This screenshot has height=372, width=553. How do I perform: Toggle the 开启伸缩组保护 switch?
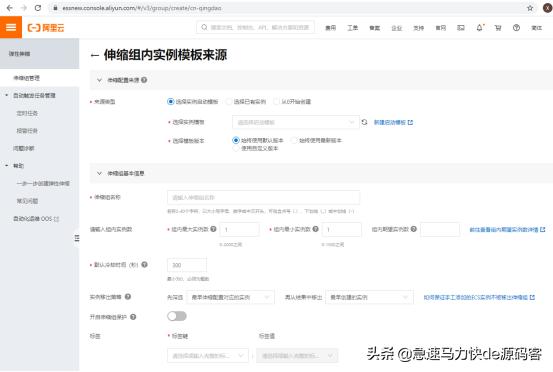(177, 316)
